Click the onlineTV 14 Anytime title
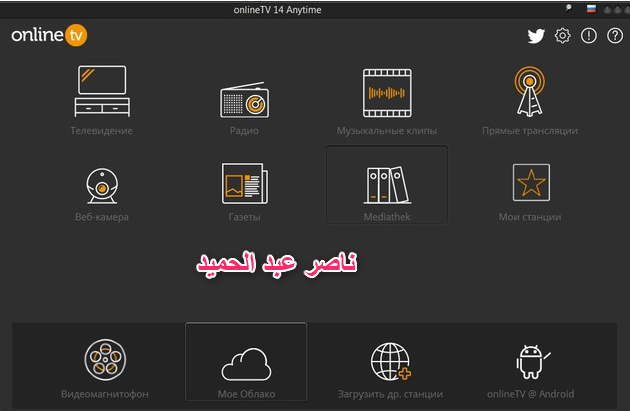Viewport: 630px width, 411px height. tap(277, 10)
